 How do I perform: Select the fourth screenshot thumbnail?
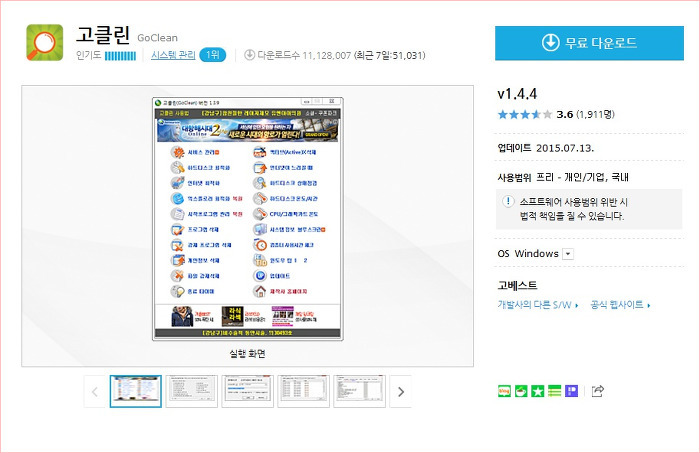pyautogui.click(x=304, y=391)
